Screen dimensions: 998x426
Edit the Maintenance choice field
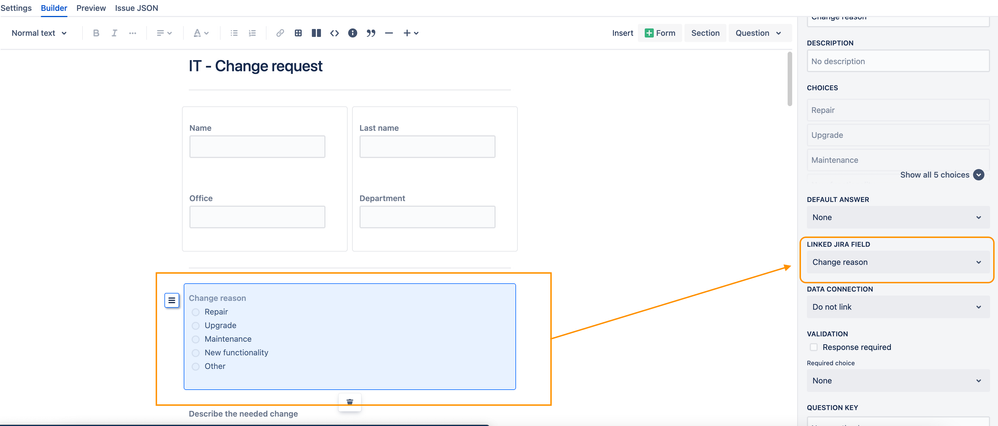coord(898,160)
